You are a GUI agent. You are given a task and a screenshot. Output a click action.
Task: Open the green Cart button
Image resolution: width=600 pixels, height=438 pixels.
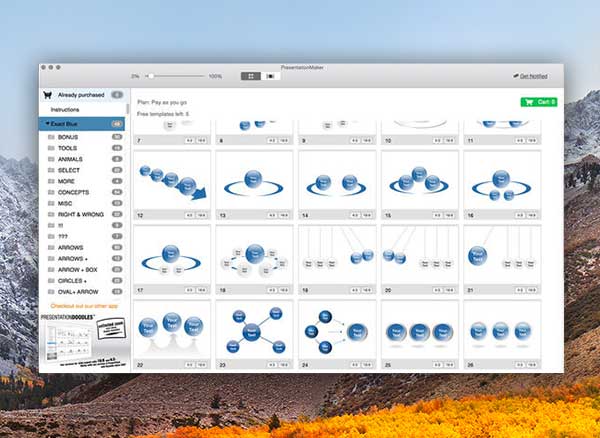click(x=539, y=102)
